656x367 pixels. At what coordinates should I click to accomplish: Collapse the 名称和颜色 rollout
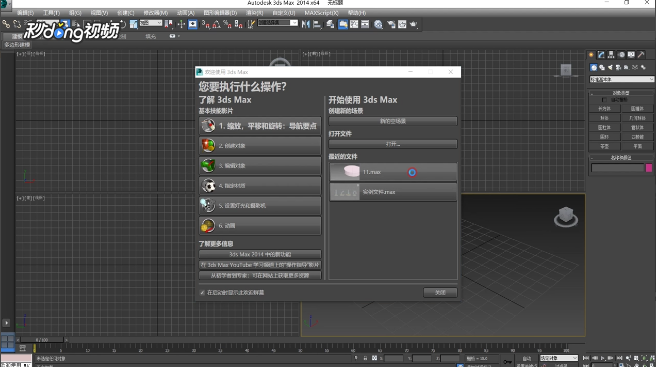point(621,158)
